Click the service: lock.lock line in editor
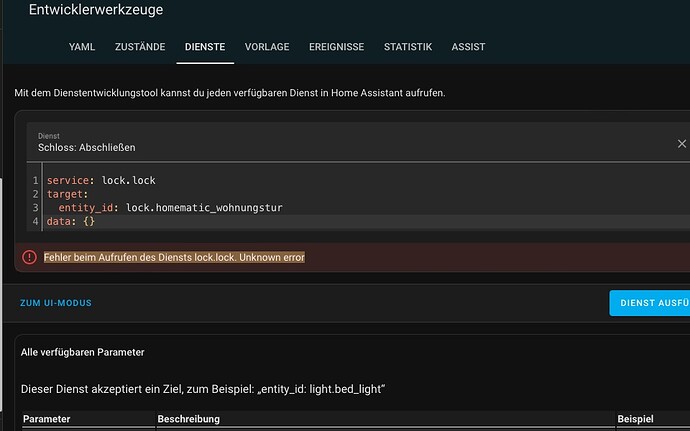 pyautogui.click(x=101, y=181)
